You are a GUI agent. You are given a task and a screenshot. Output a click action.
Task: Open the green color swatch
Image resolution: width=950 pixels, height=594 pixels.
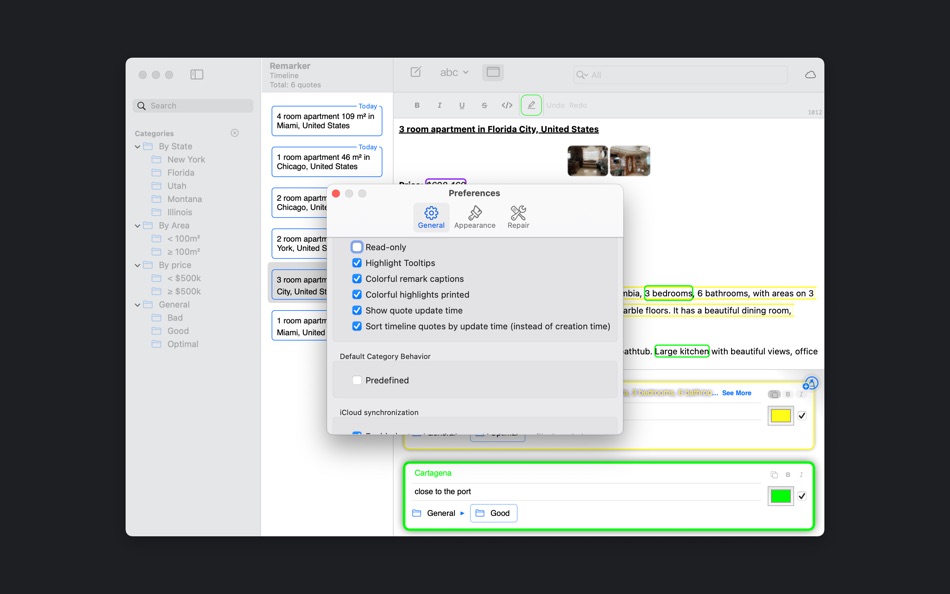click(780, 496)
